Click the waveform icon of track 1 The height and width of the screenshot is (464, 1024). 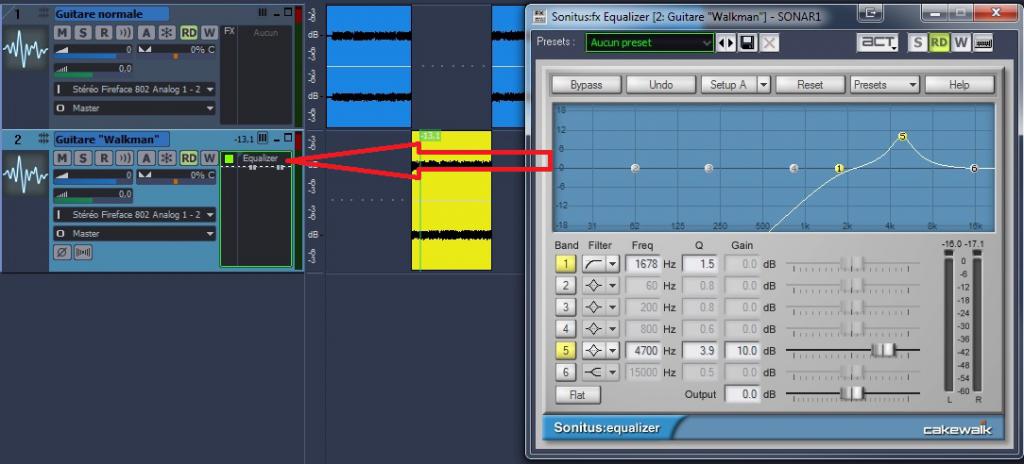tap(25, 50)
